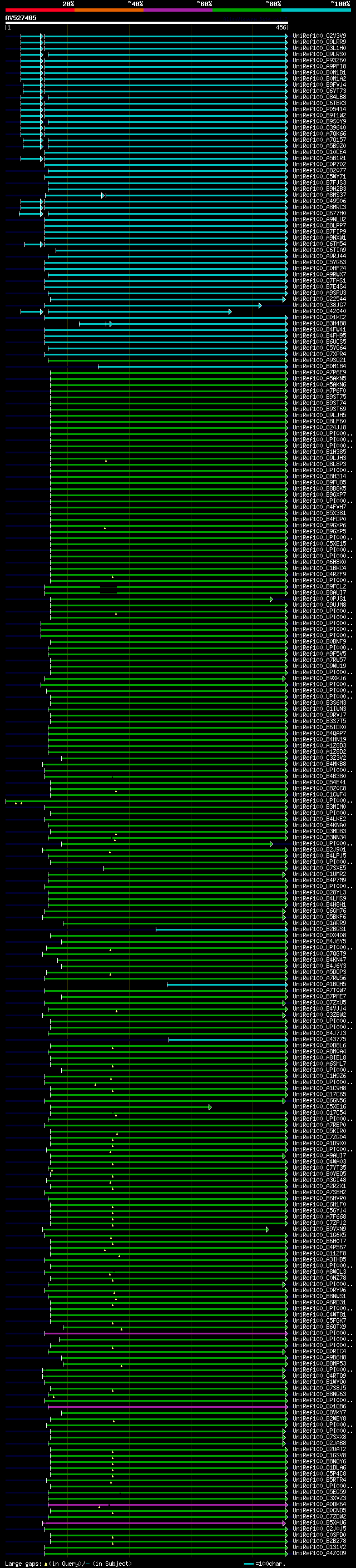The height and width of the screenshot is (1568, 356).
Task: Click the UniRef100_B1H385 label
Action: [x=319, y=452]
